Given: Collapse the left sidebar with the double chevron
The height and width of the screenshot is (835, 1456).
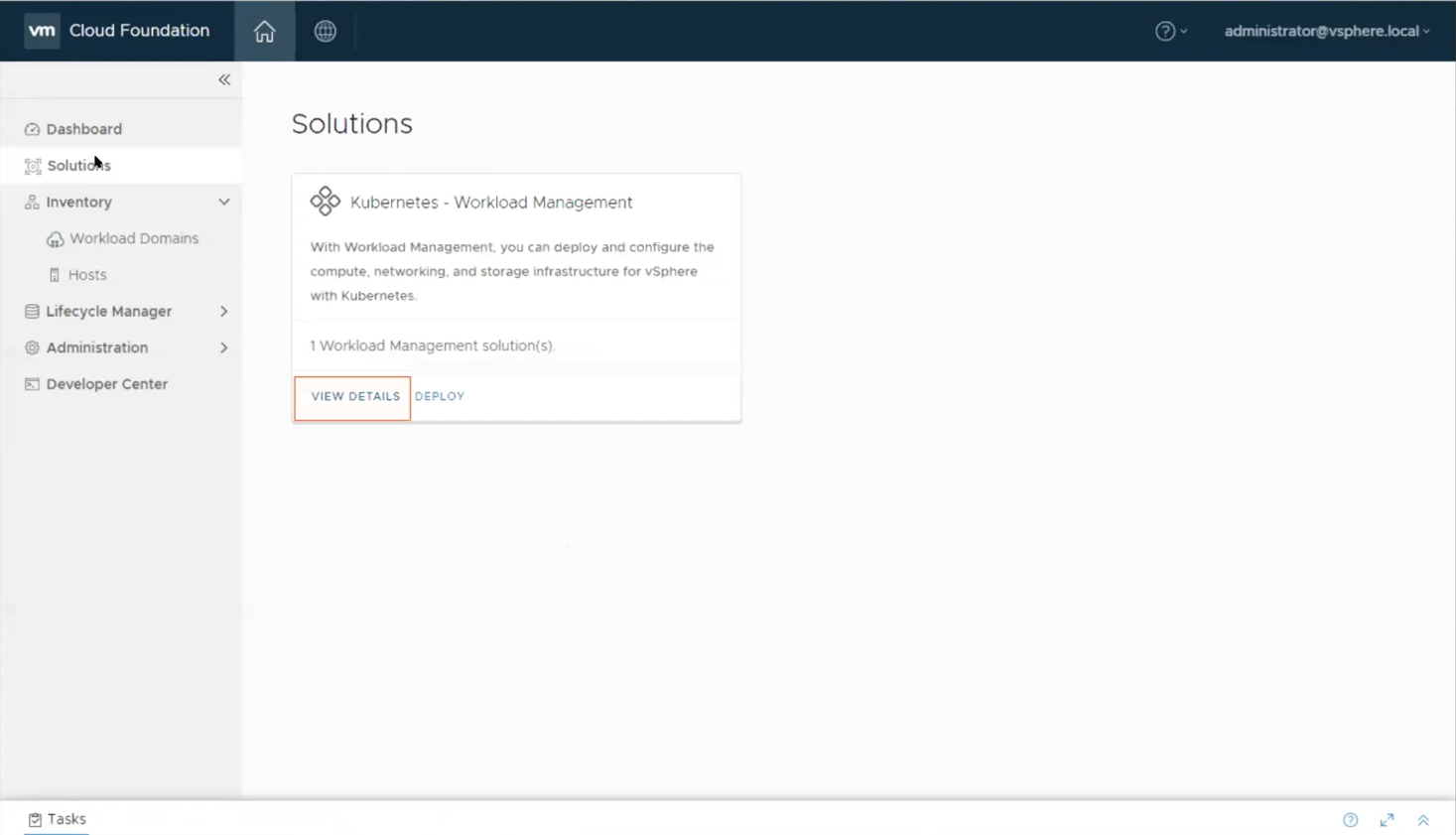Looking at the screenshot, I should tap(223, 78).
